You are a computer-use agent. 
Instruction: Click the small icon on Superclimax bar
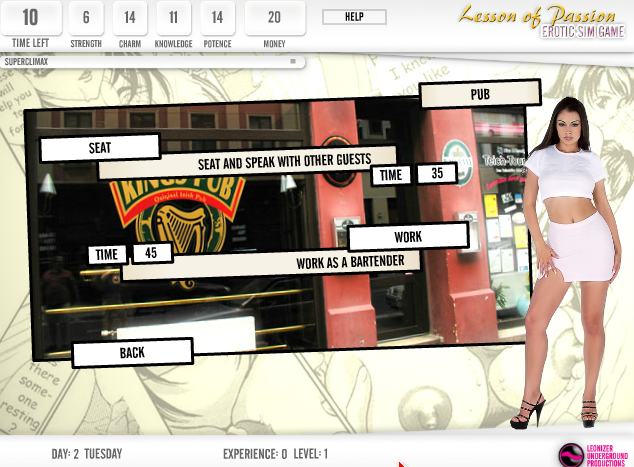292,61
